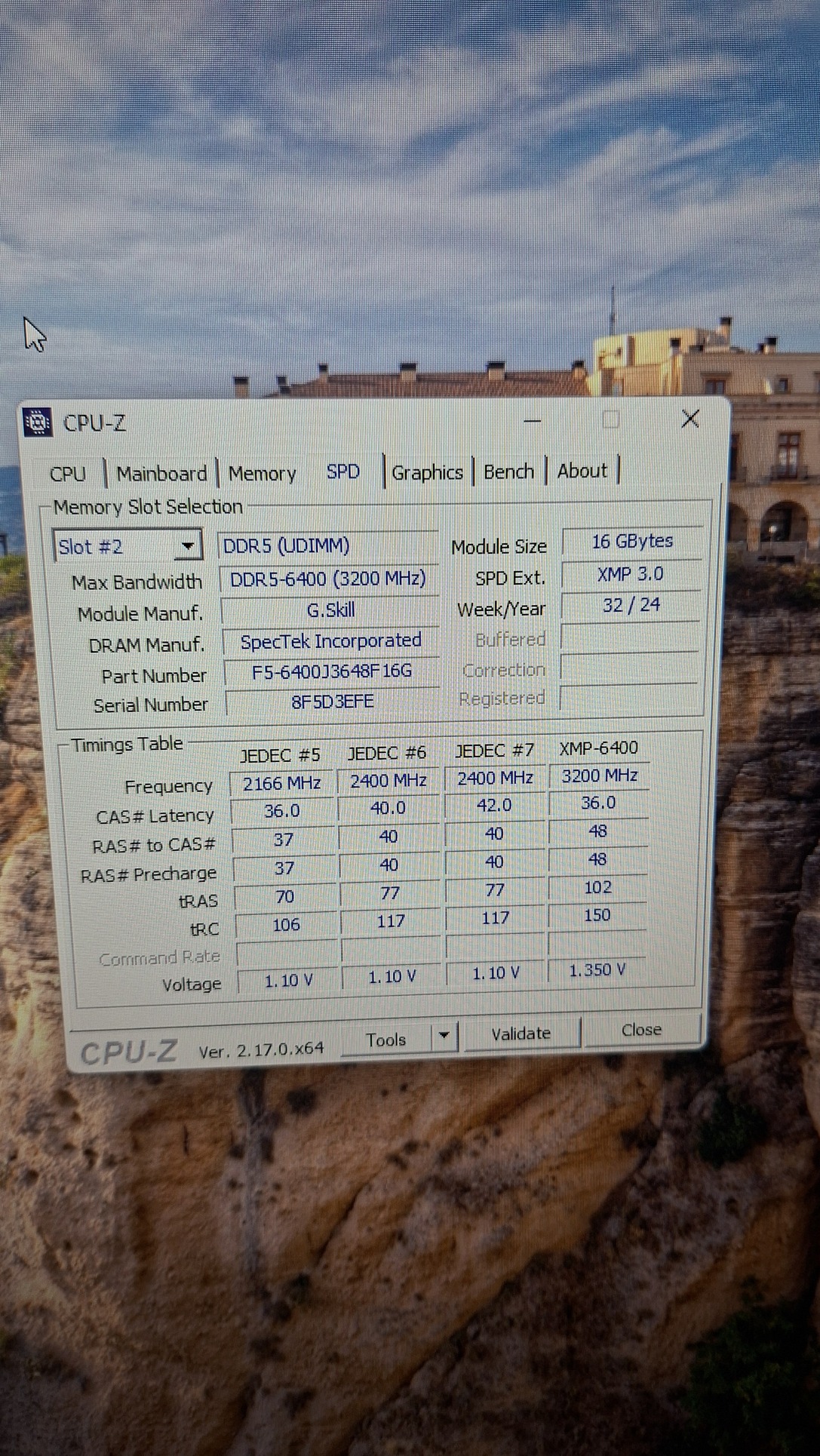Click the JEDEC #5 voltage 1.10 V
The height and width of the screenshot is (1456, 820).
coord(288,980)
